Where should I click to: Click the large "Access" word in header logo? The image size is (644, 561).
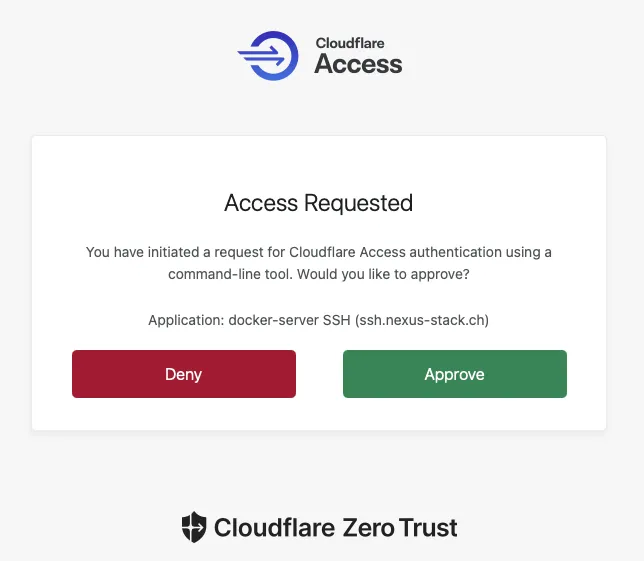tap(358, 65)
